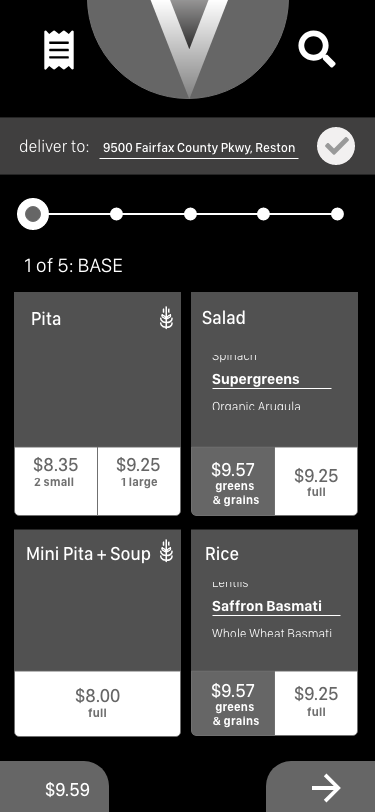Tap the search magnifier icon
Viewport: 375px width, 812px height.
(x=317, y=48)
